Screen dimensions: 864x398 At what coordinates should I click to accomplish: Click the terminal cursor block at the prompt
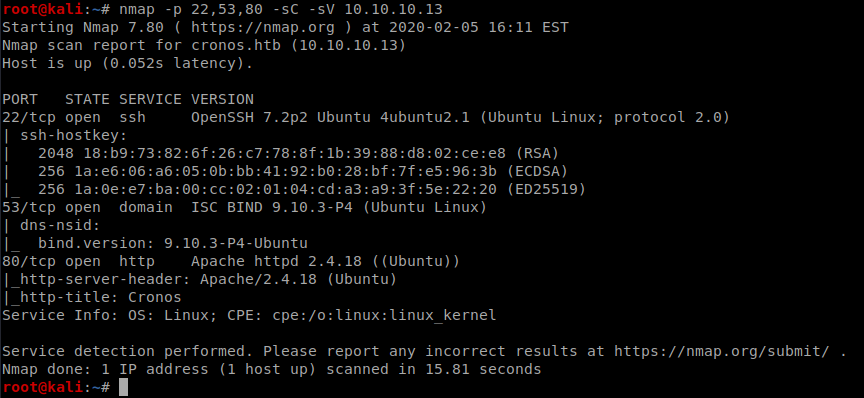[123, 388]
